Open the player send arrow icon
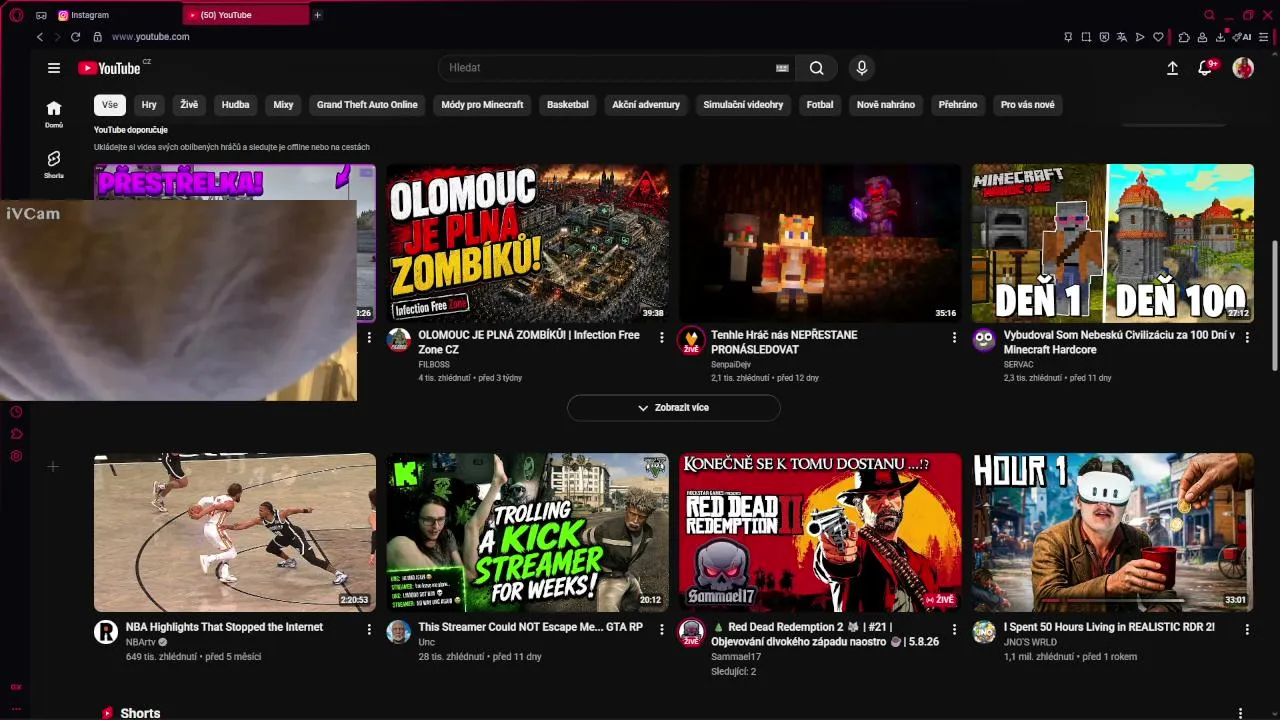The image size is (1280, 720). [1140, 37]
